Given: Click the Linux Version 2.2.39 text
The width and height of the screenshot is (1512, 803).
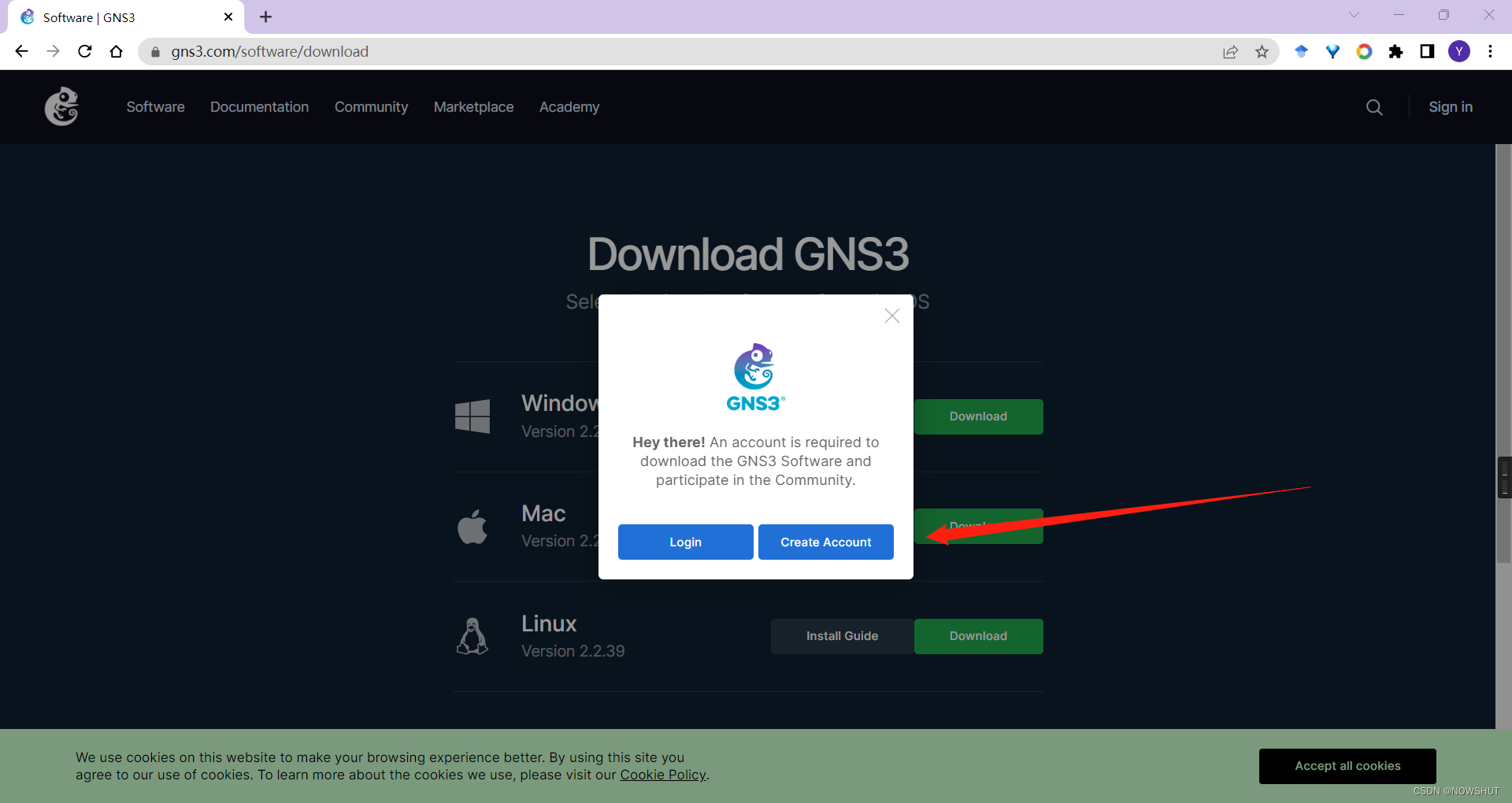Looking at the screenshot, I should [573, 651].
